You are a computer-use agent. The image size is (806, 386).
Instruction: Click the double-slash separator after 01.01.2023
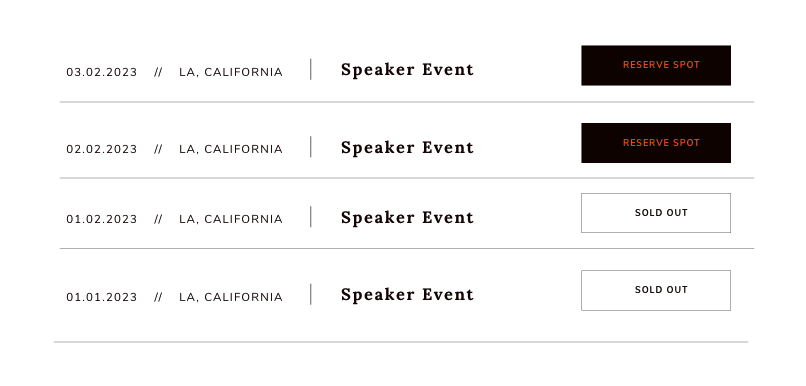[x=158, y=297]
